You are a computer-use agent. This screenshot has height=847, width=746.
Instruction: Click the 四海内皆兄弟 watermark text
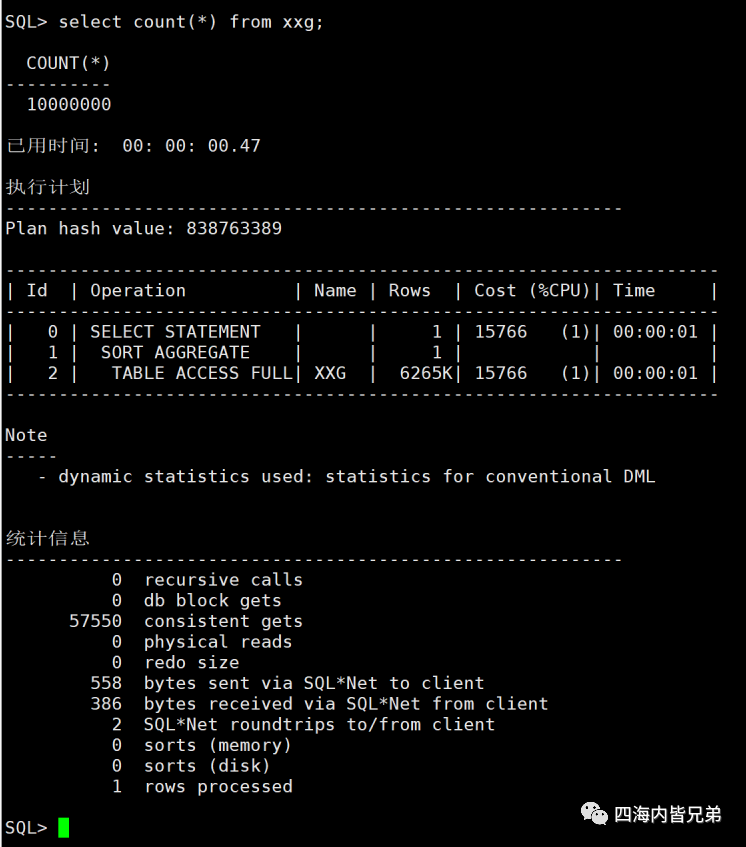[x=668, y=814]
